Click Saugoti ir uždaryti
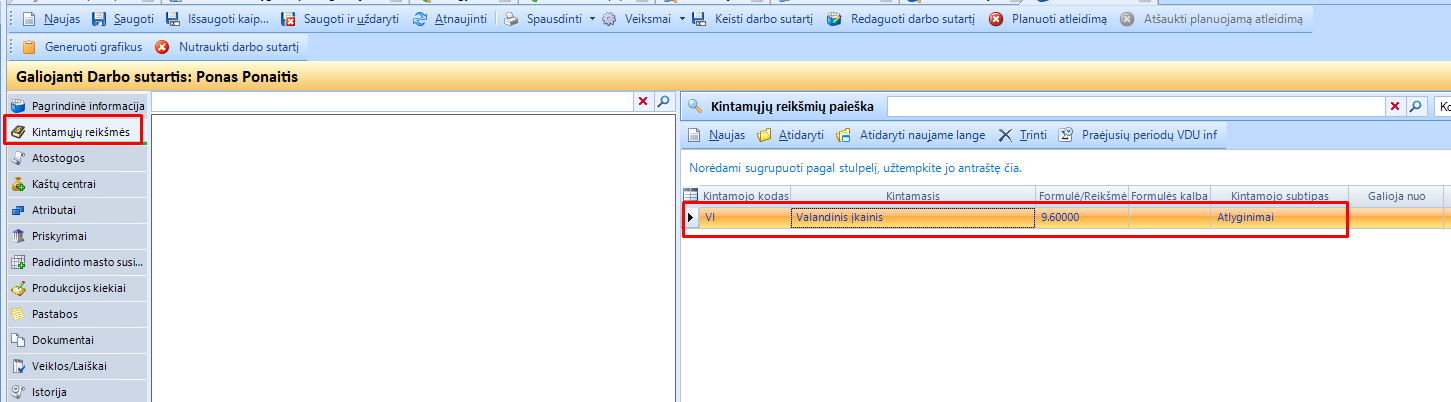 coord(340,19)
